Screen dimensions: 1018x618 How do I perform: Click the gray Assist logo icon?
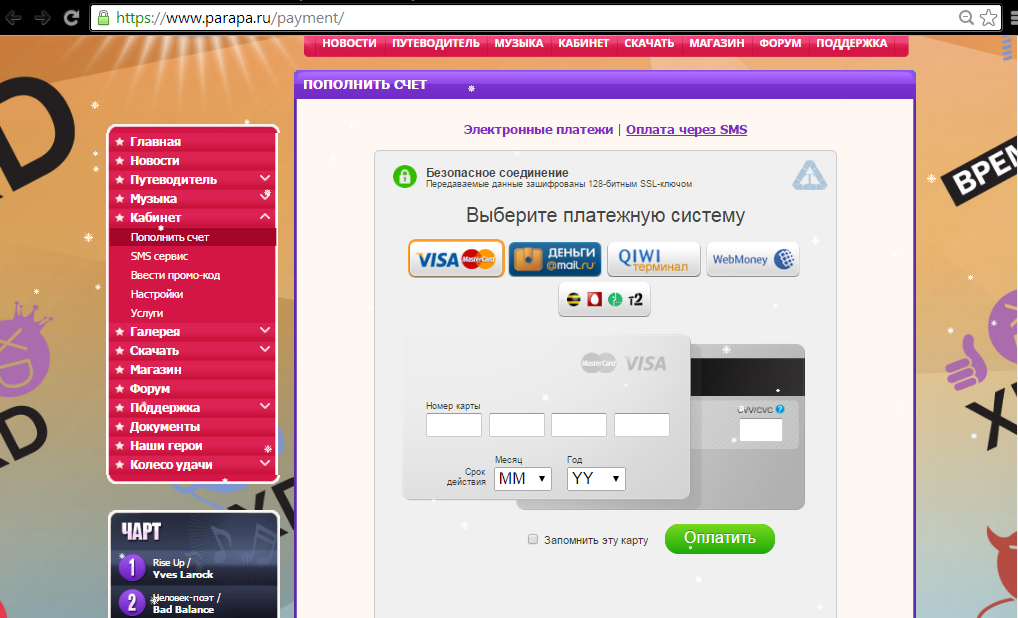click(x=810, y=175)
